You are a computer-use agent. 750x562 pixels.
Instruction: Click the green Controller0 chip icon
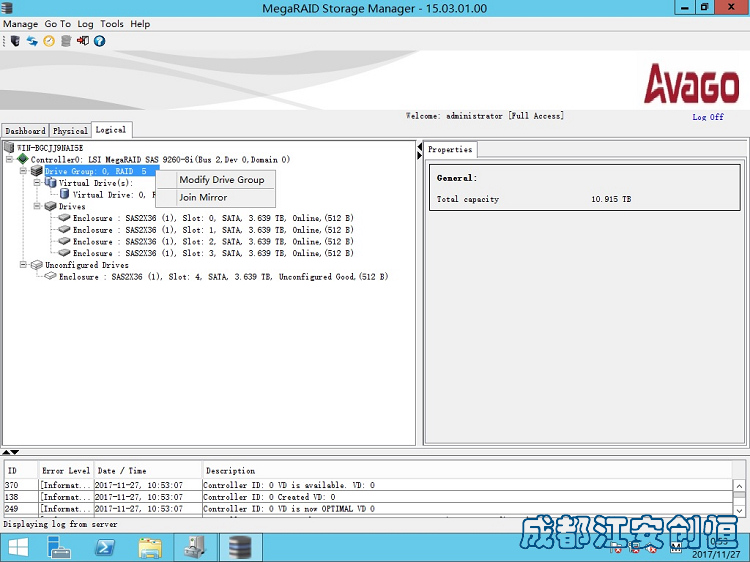click(x=22, y=159)
